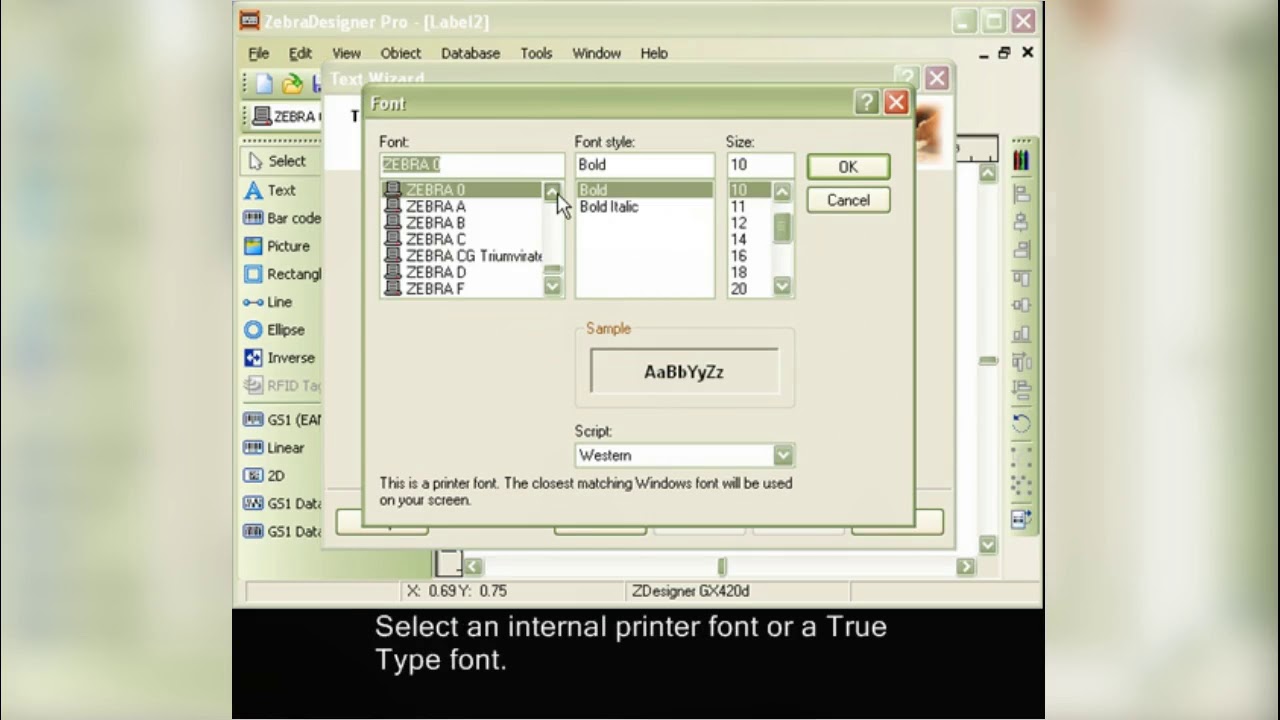
Task: Click Cancel in Font dialog
Action: pos(848,200)
